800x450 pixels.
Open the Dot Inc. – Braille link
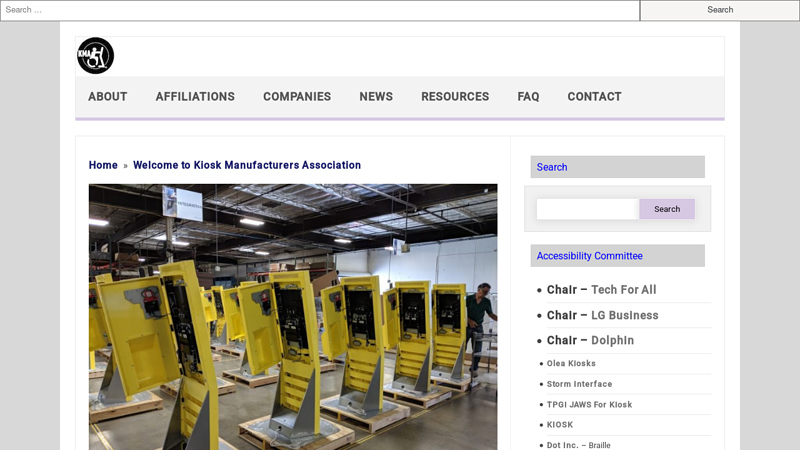(579, 445)
